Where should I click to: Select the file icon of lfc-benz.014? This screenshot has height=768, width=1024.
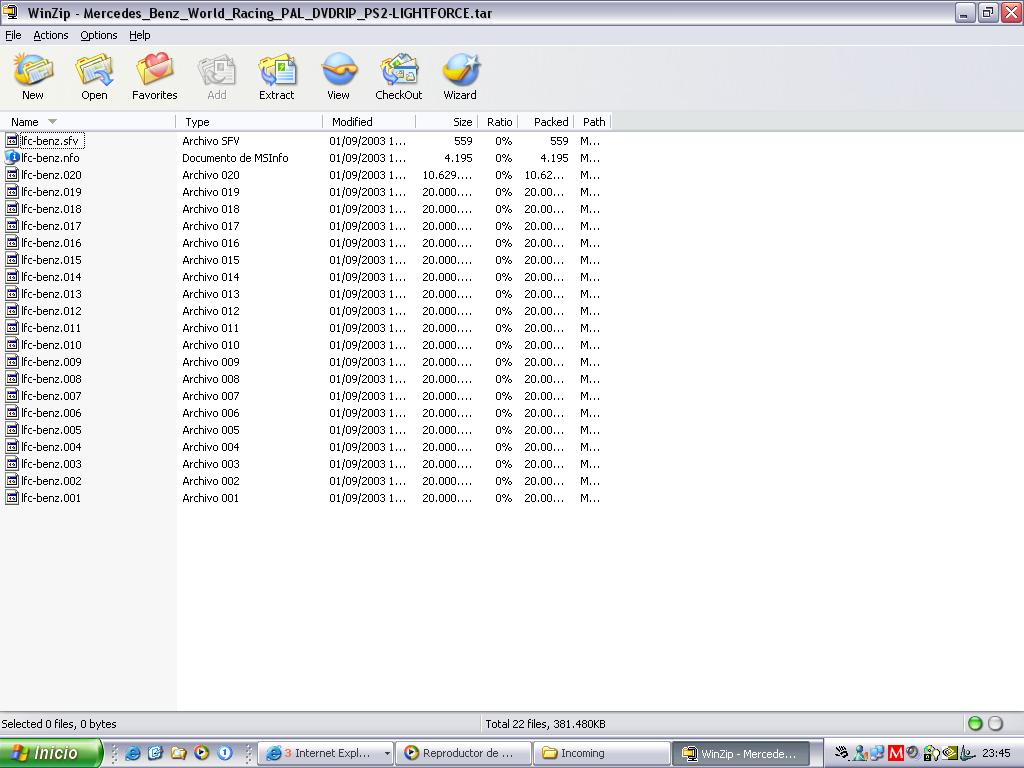coord(12,276)
